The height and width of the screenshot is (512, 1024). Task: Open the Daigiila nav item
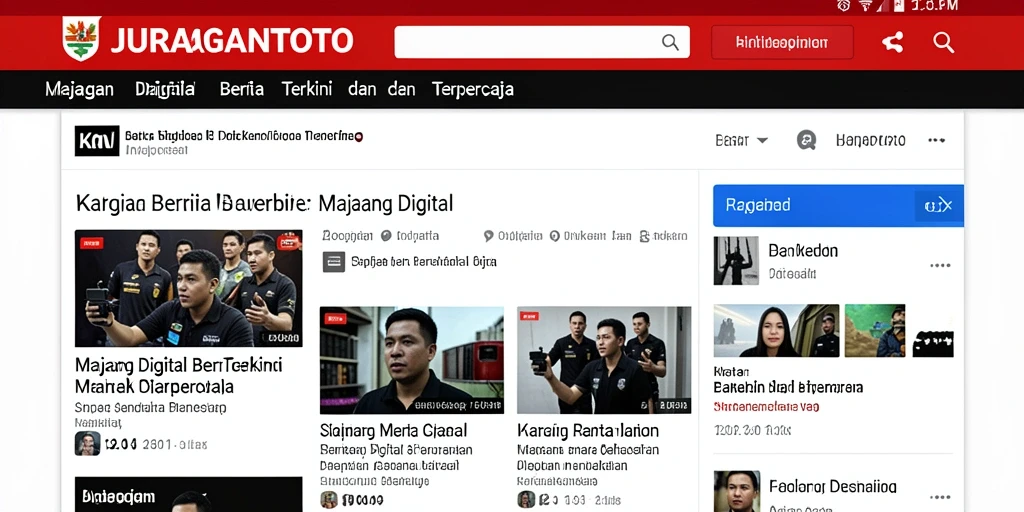point(166,89)
